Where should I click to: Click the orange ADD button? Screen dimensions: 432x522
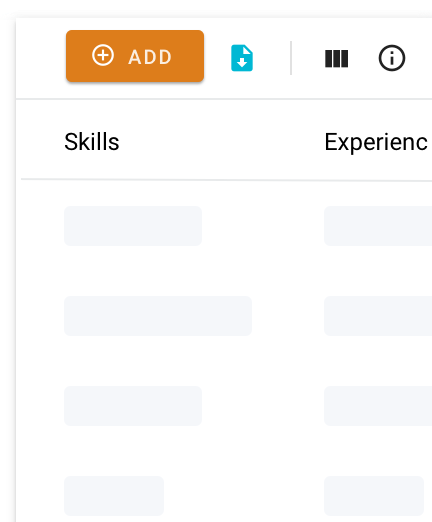(135, 56)
